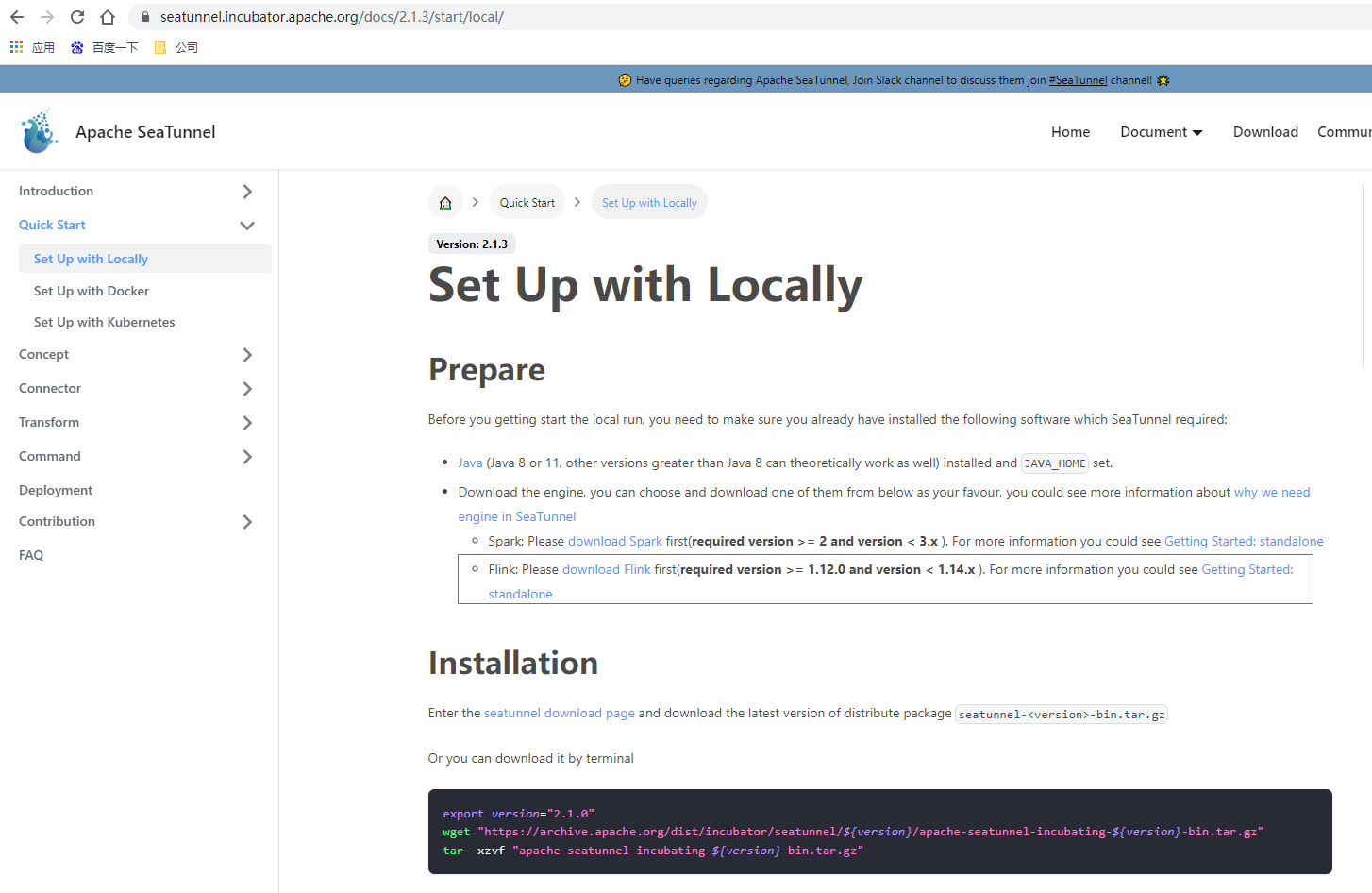Image resolution: width=1372 pixels, height=893 pixels.
Task: Expand the Transform sidebar chevron
Action: [247, 423]
